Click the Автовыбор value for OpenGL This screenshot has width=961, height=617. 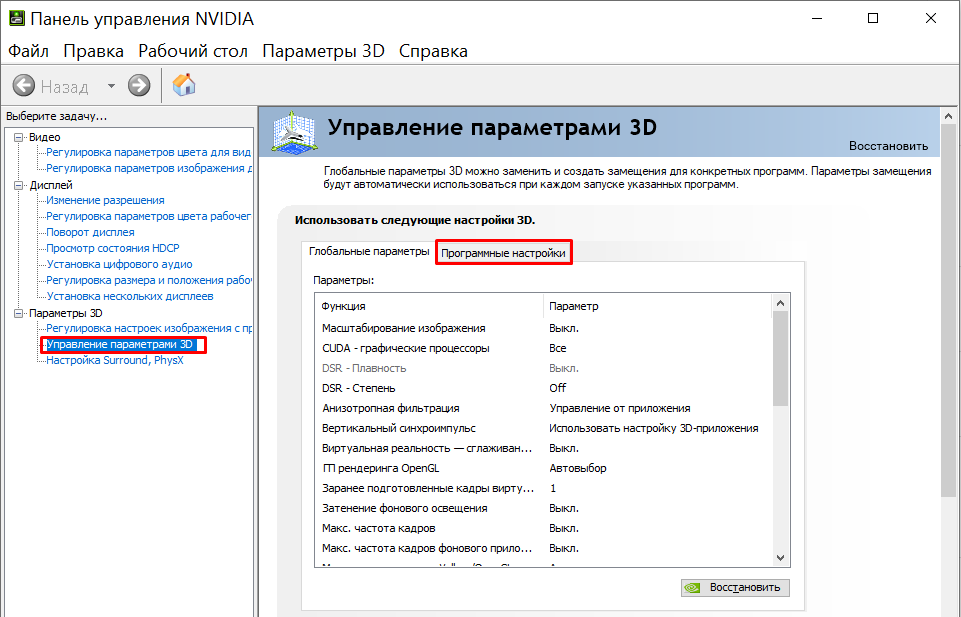578,468
